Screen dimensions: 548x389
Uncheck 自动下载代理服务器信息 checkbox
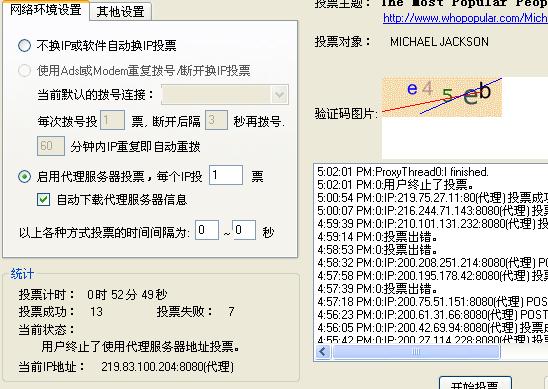coord(43,200)
